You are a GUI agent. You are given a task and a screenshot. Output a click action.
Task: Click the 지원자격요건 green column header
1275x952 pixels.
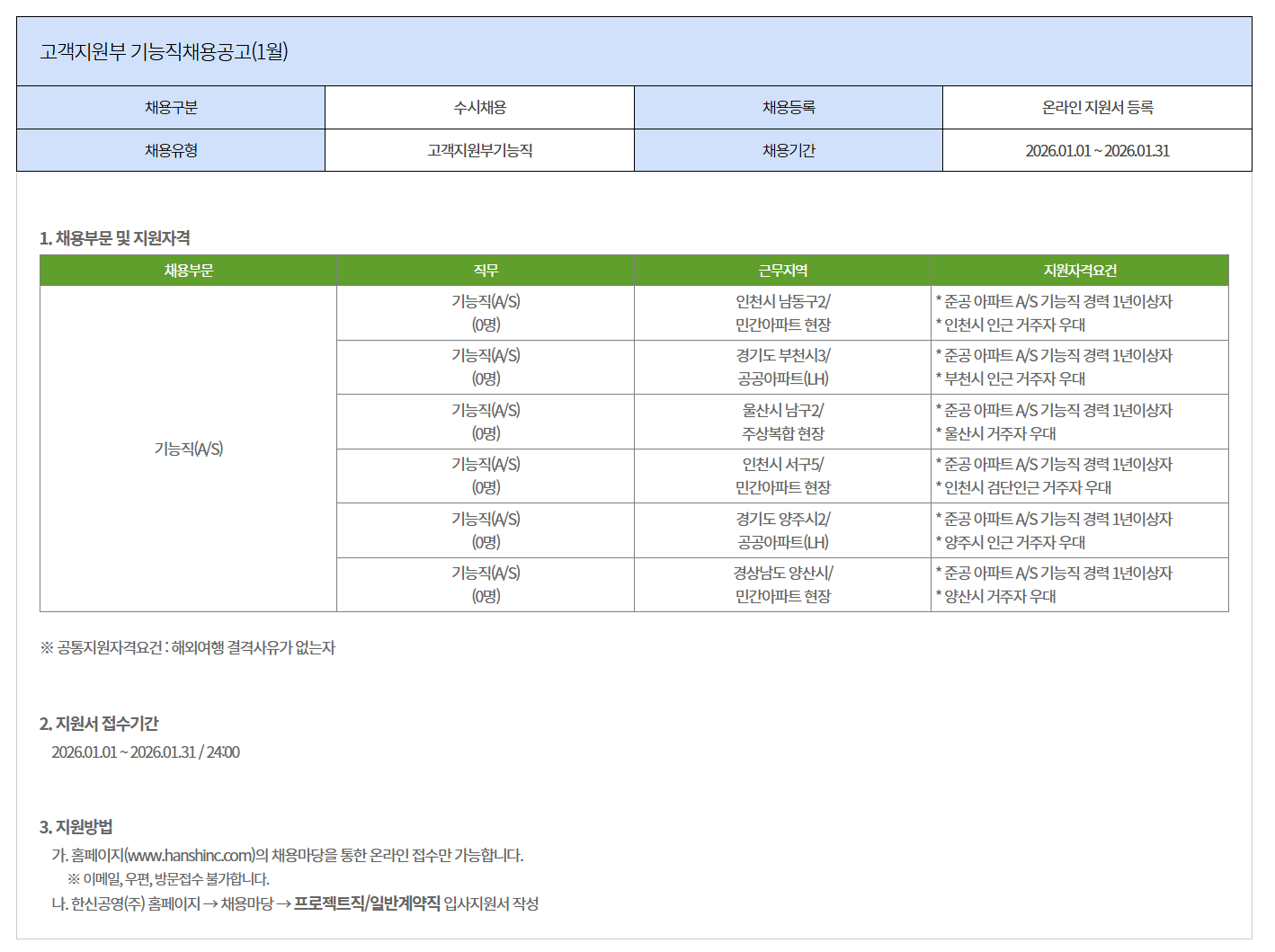pos(1079,271)
